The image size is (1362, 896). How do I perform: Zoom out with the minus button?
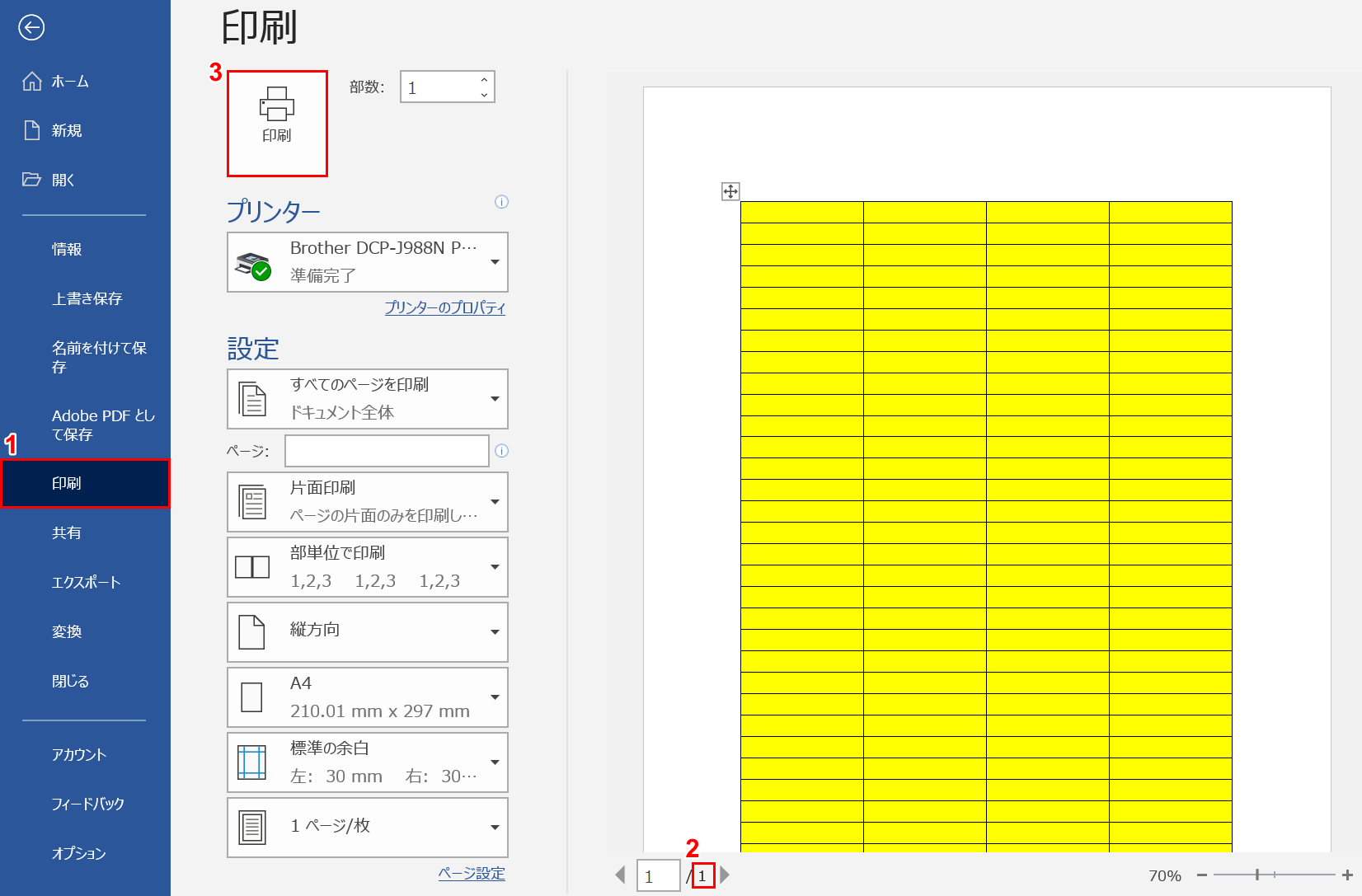(x=1202, y=875)
